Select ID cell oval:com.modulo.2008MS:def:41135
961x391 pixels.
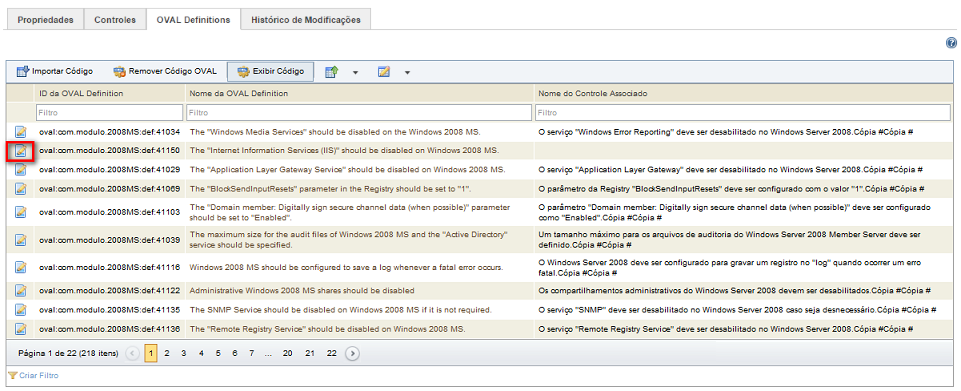(x=109, y=309)
